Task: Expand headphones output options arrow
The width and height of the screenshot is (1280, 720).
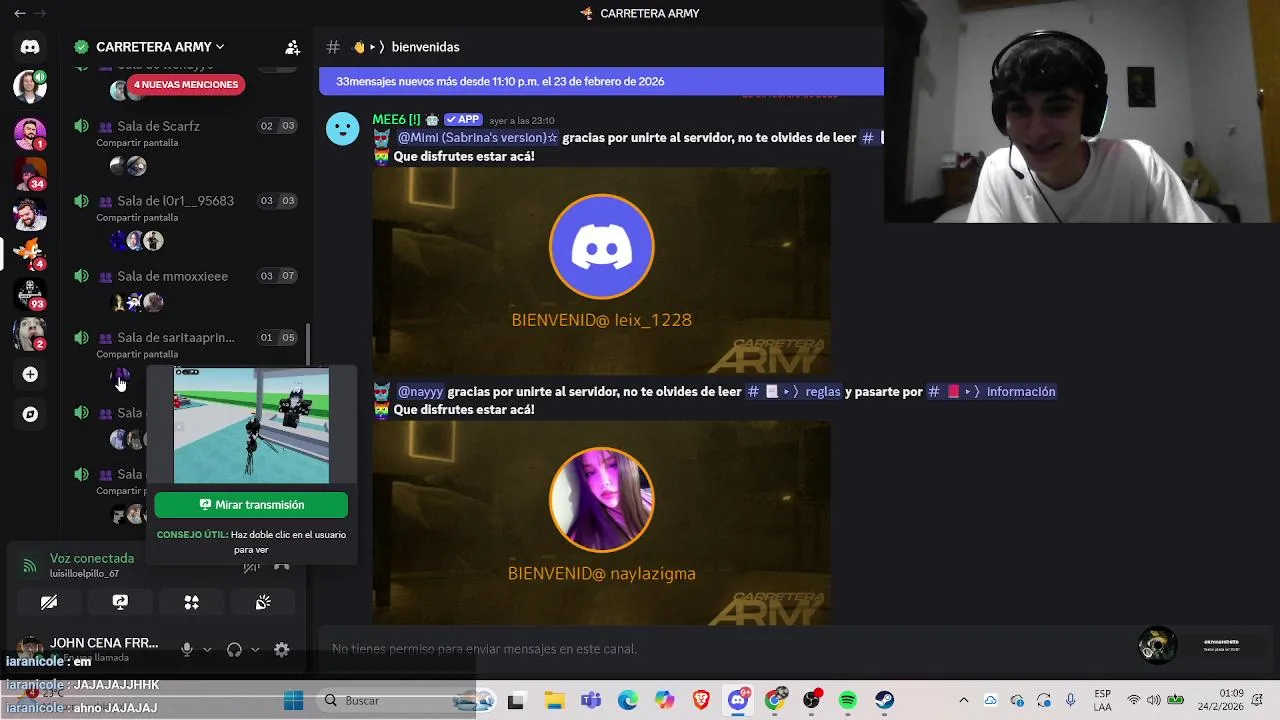Action: (x=255, y=649)
